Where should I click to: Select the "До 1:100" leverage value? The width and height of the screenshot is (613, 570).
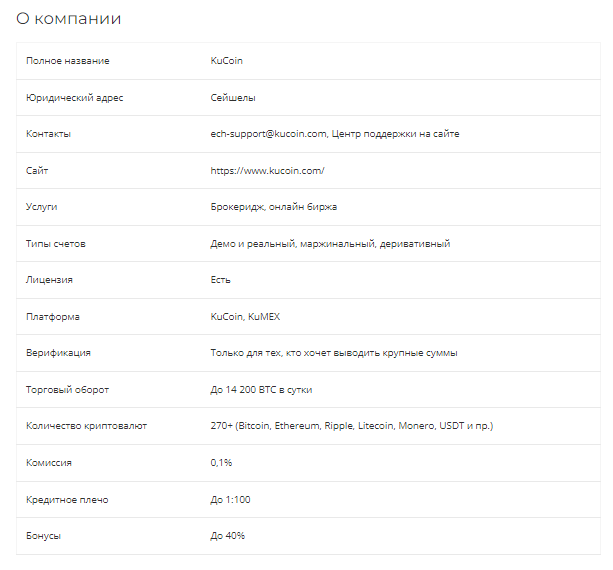click(x=232, y=499)
